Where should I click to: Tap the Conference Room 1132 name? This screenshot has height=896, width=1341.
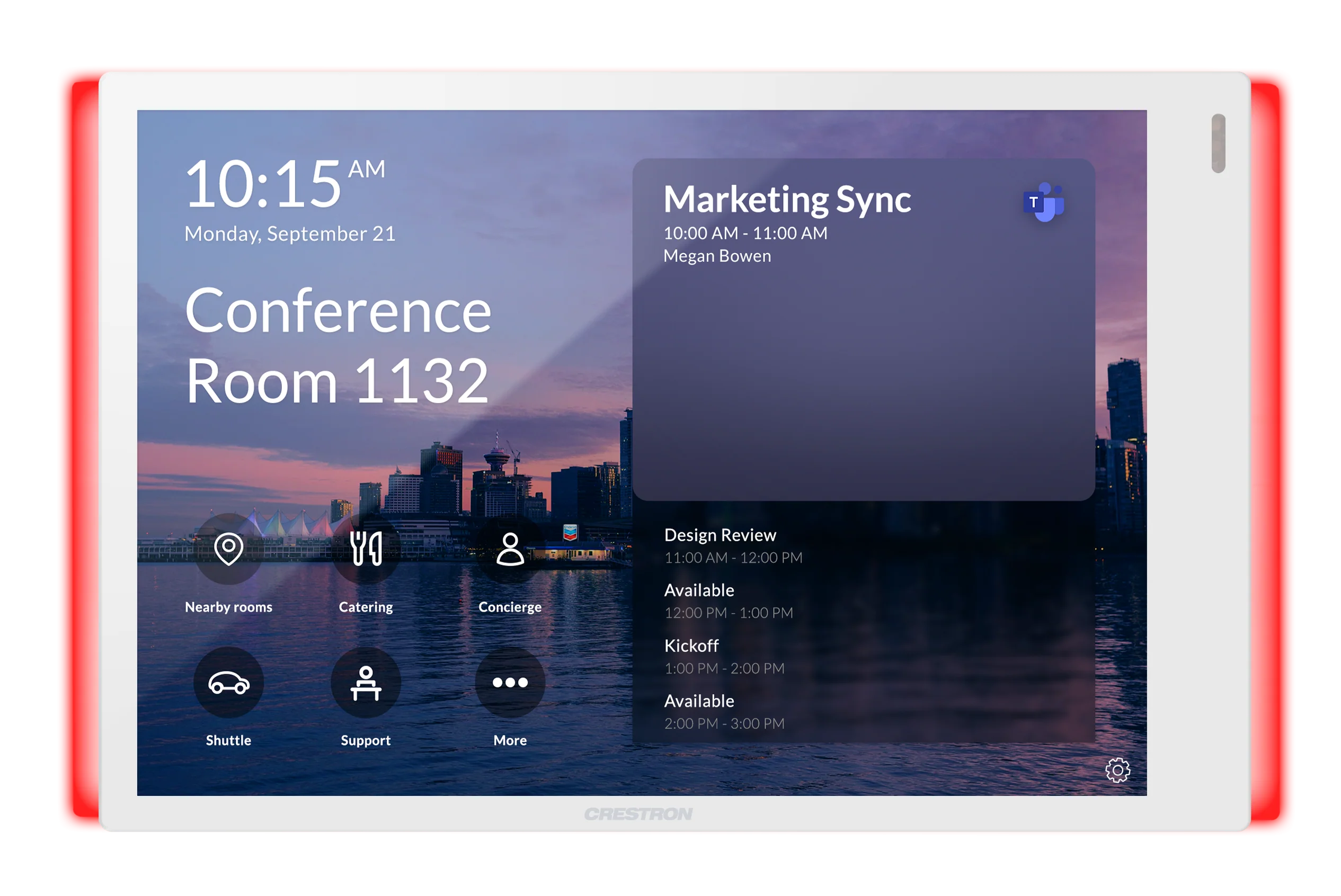click(338, 345)
